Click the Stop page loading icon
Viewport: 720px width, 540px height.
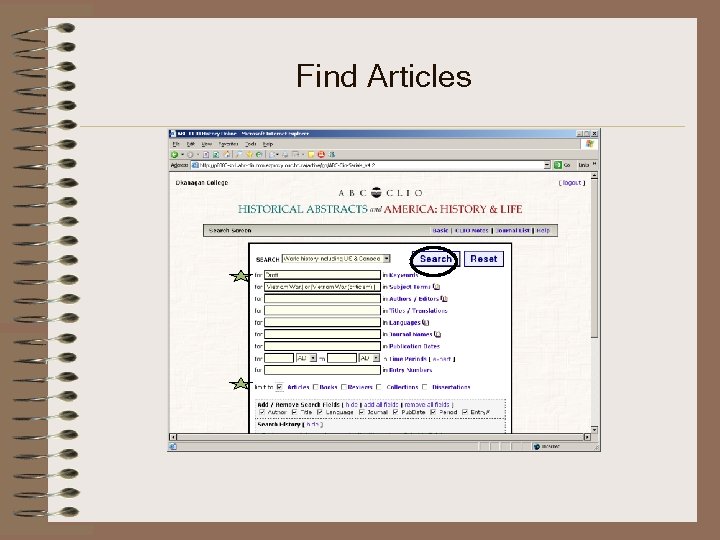206,155
